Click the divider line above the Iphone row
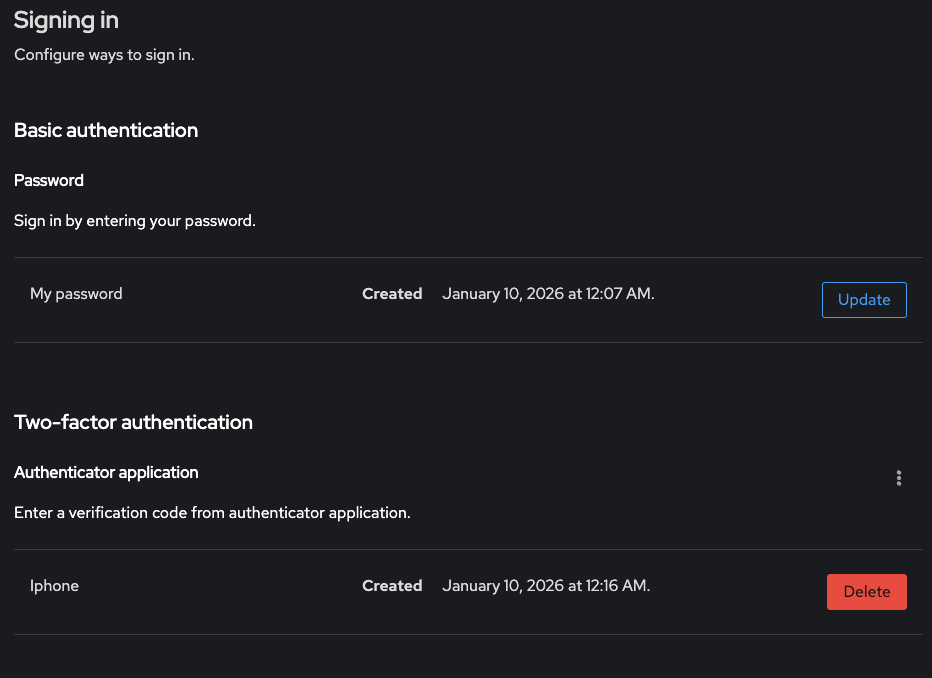 (x=468, y=549)
